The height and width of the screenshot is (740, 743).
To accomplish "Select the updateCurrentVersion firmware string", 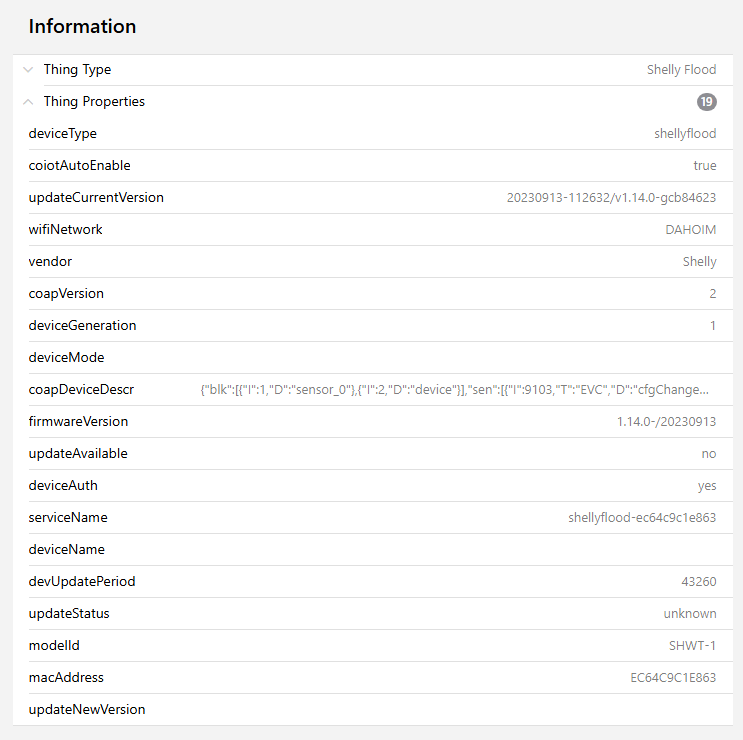I will [x=611, y=198].
